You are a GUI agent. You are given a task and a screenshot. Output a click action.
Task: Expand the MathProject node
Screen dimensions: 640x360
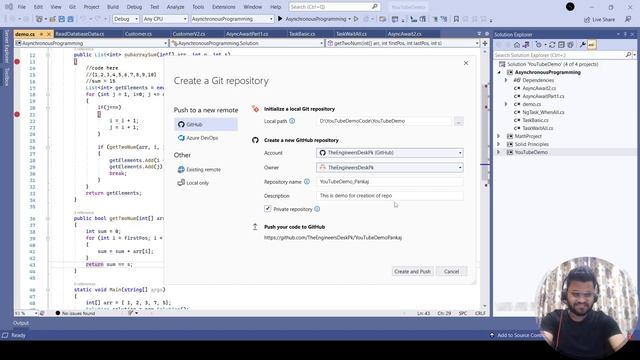coord(499,136)
